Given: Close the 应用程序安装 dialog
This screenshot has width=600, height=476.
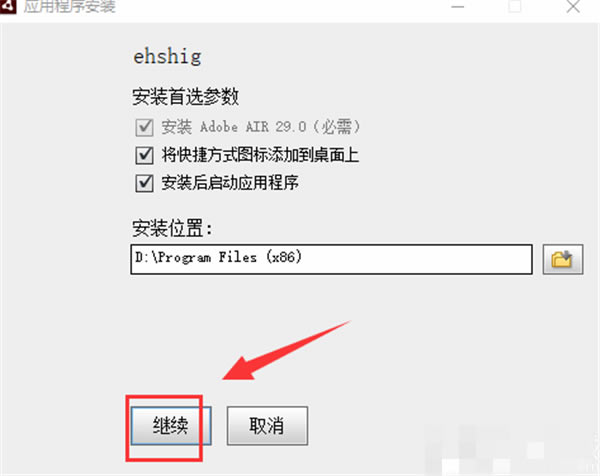Looking at the screenshot, I should click(x=573, y=7).
